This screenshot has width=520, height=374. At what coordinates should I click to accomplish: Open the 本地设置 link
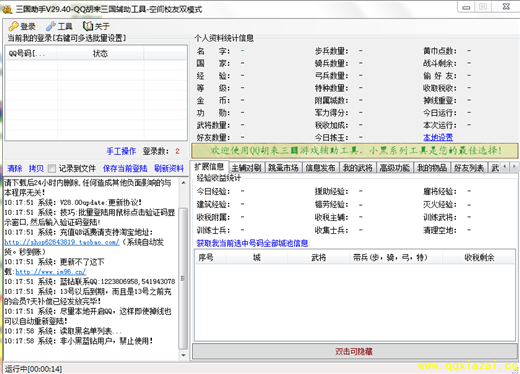point(438,137)
